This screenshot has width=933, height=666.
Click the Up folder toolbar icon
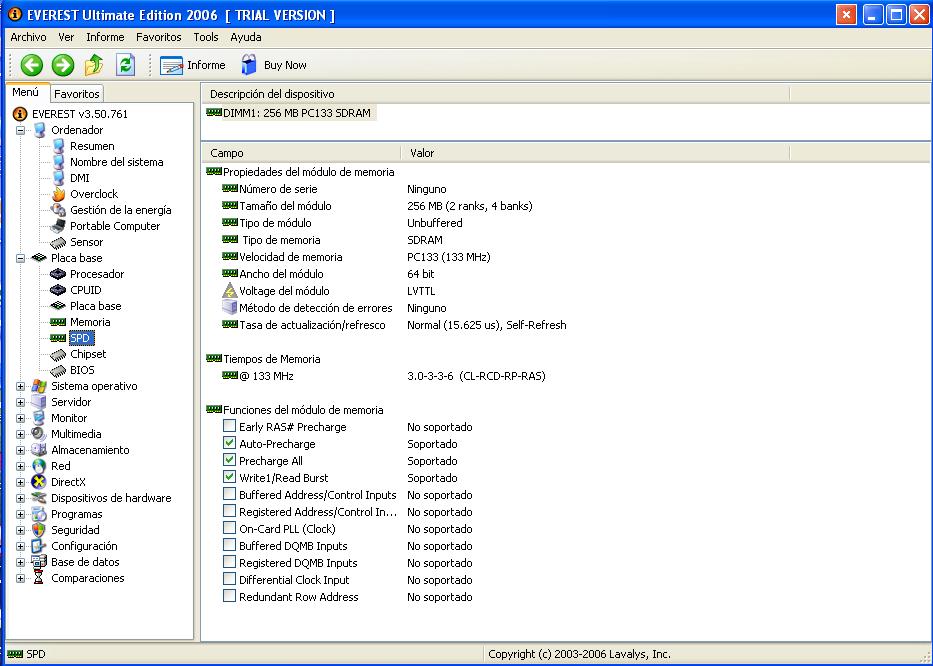[94, 65]
